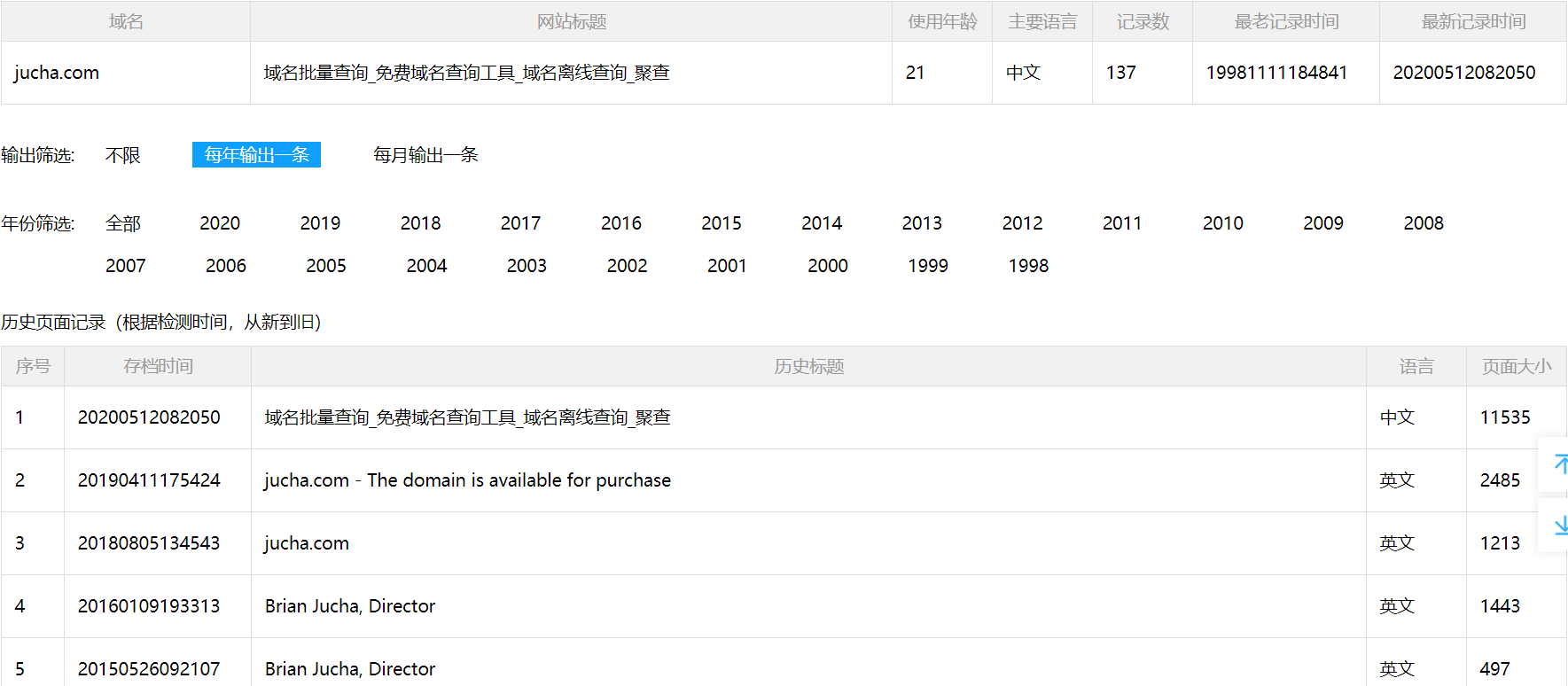Open the jucha.com domain link
Screen dimensions: 1568x686
[57, 73]
